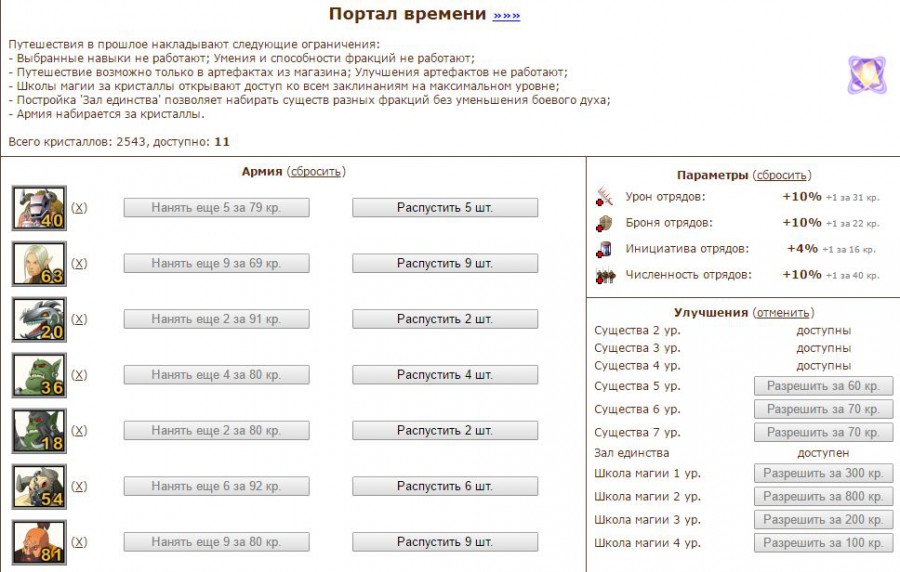
Task: Reset army via 'сбросить' link next to Армия
Action: (316, 172)
